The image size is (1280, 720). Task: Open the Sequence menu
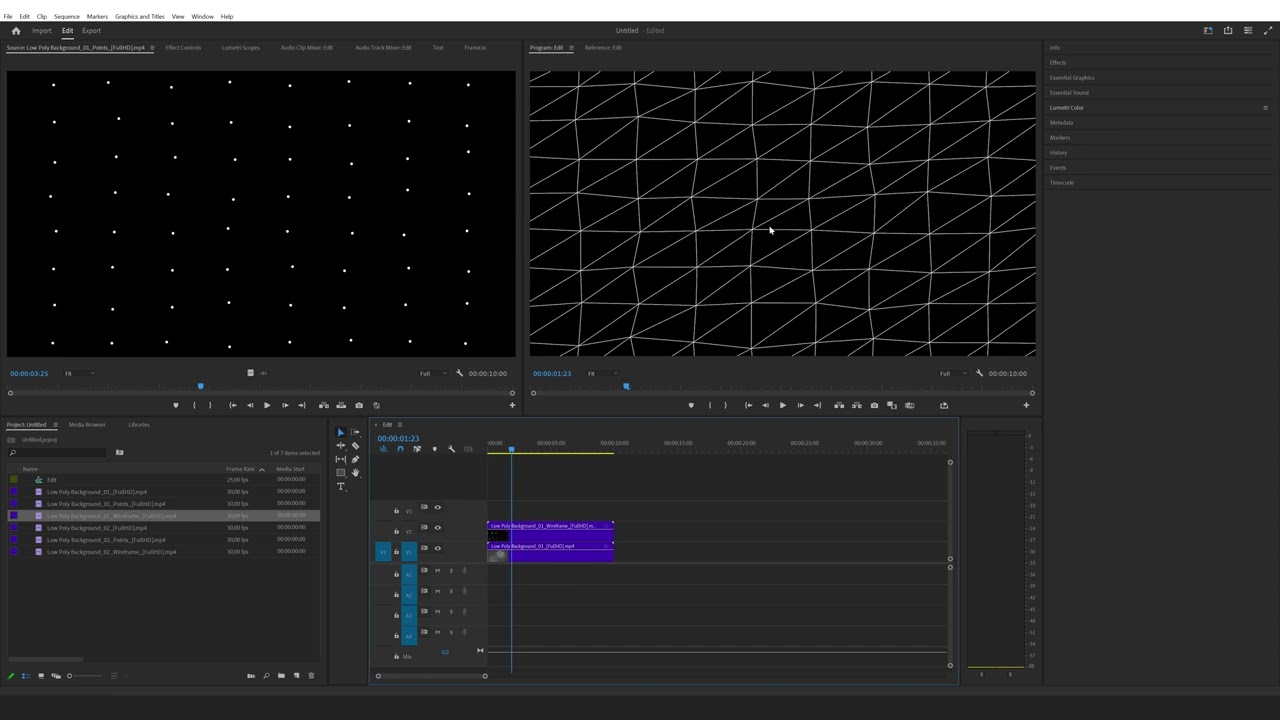pyautogui.click(x=66, y=16)
